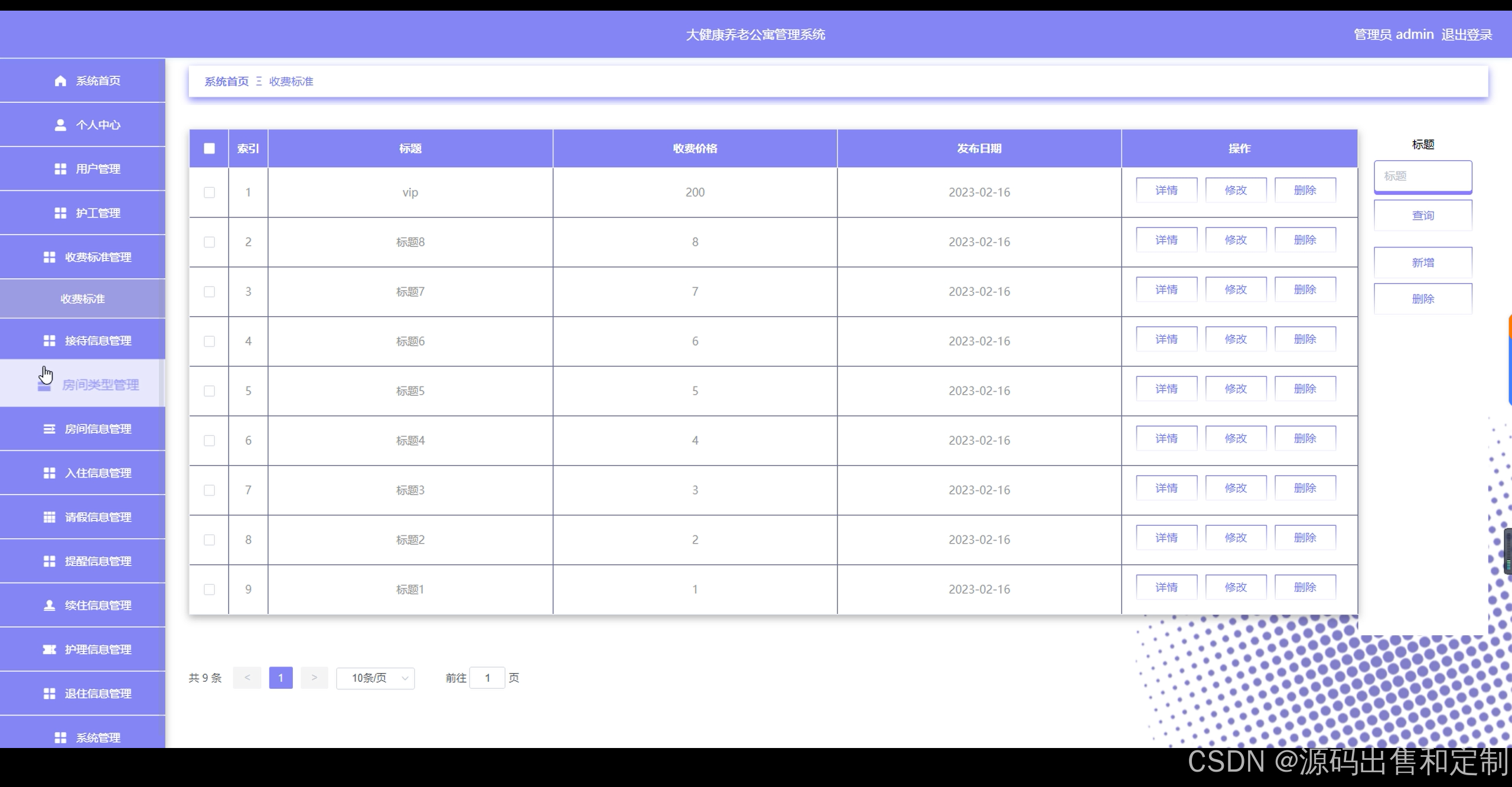Click the person icon beside 个人中心
Viewport: 1512px width, 787px height.
(x=60, y=125)
